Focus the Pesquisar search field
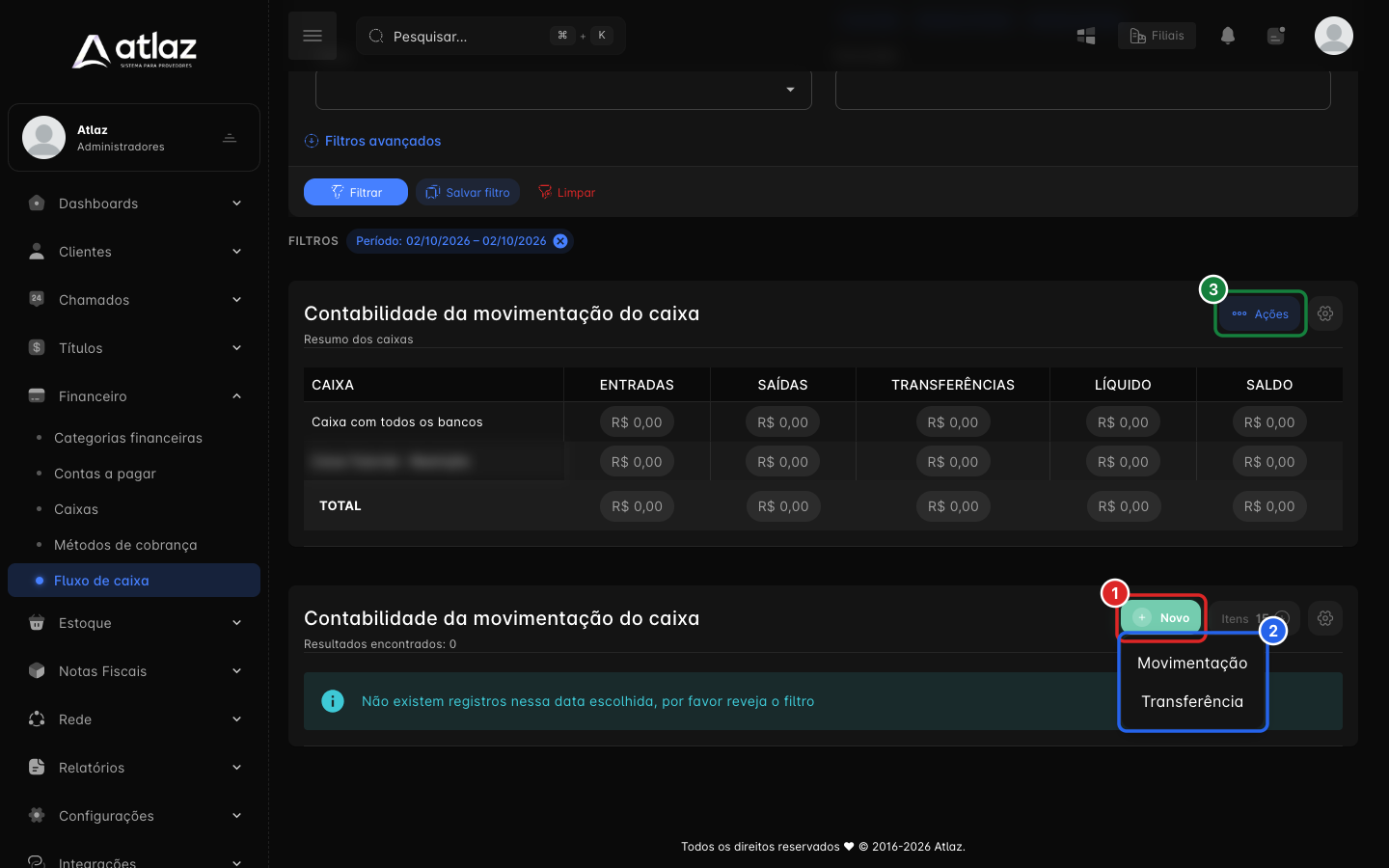The height and width of the screenshot is (868, 1389). coord(491,36)
